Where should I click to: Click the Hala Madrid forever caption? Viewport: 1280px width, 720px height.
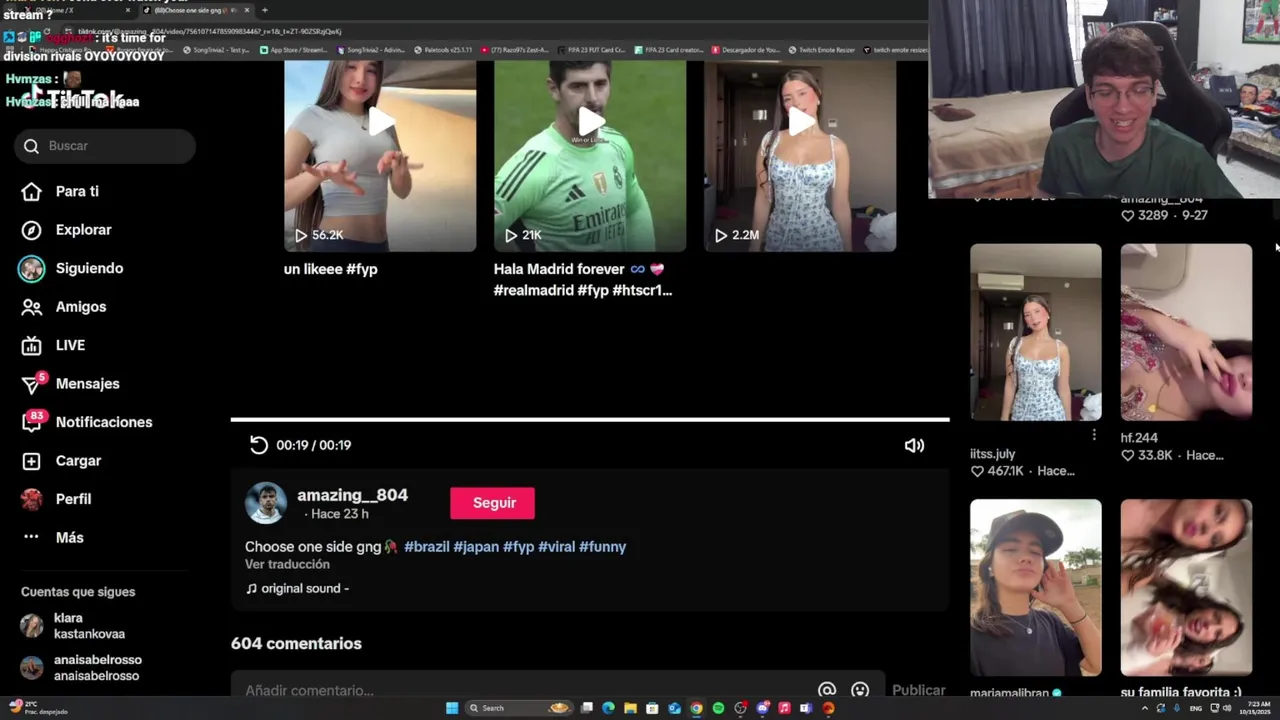[x=583, y=280]
